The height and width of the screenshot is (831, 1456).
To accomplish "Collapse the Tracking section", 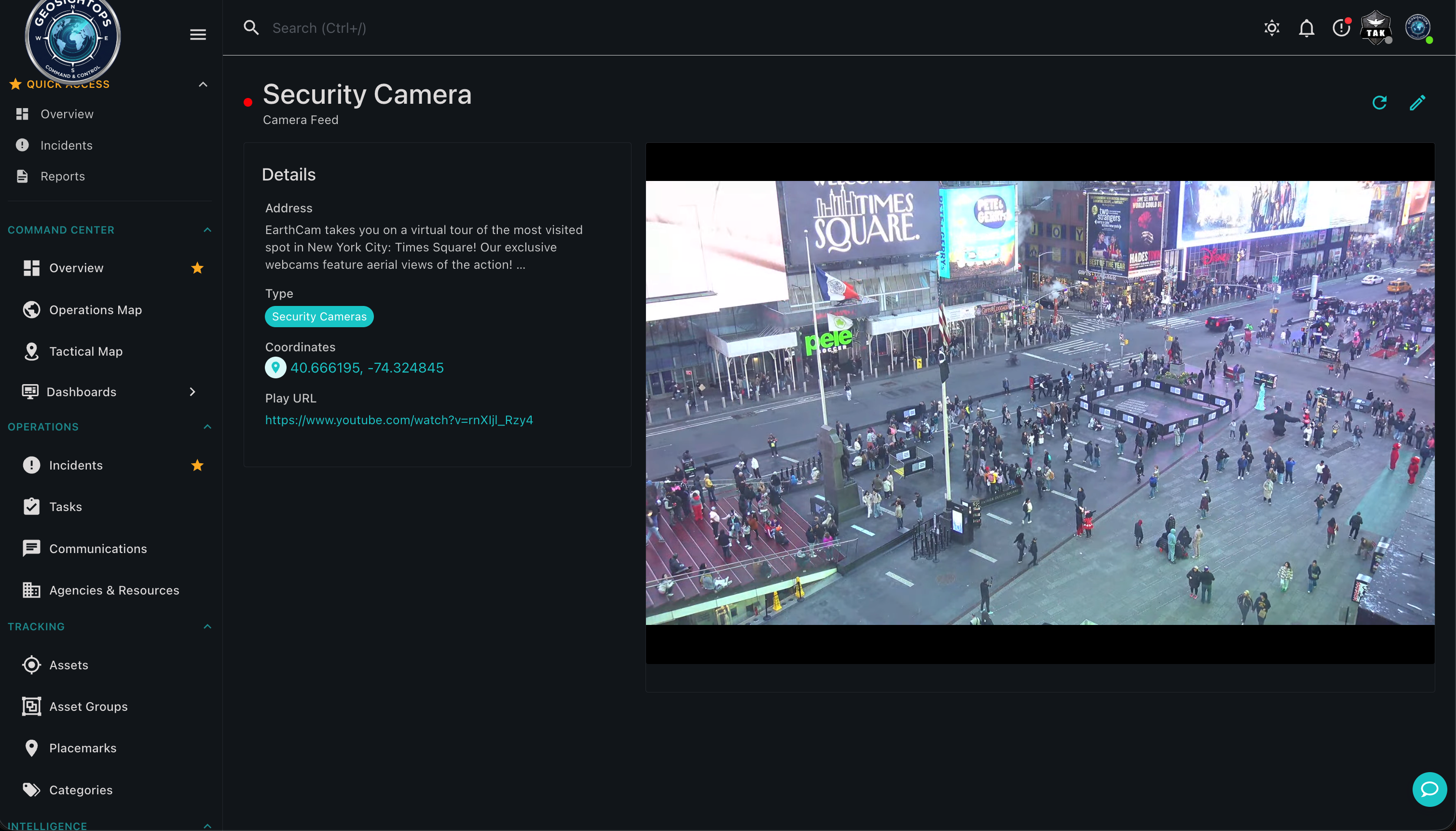I will pos(207,626).
